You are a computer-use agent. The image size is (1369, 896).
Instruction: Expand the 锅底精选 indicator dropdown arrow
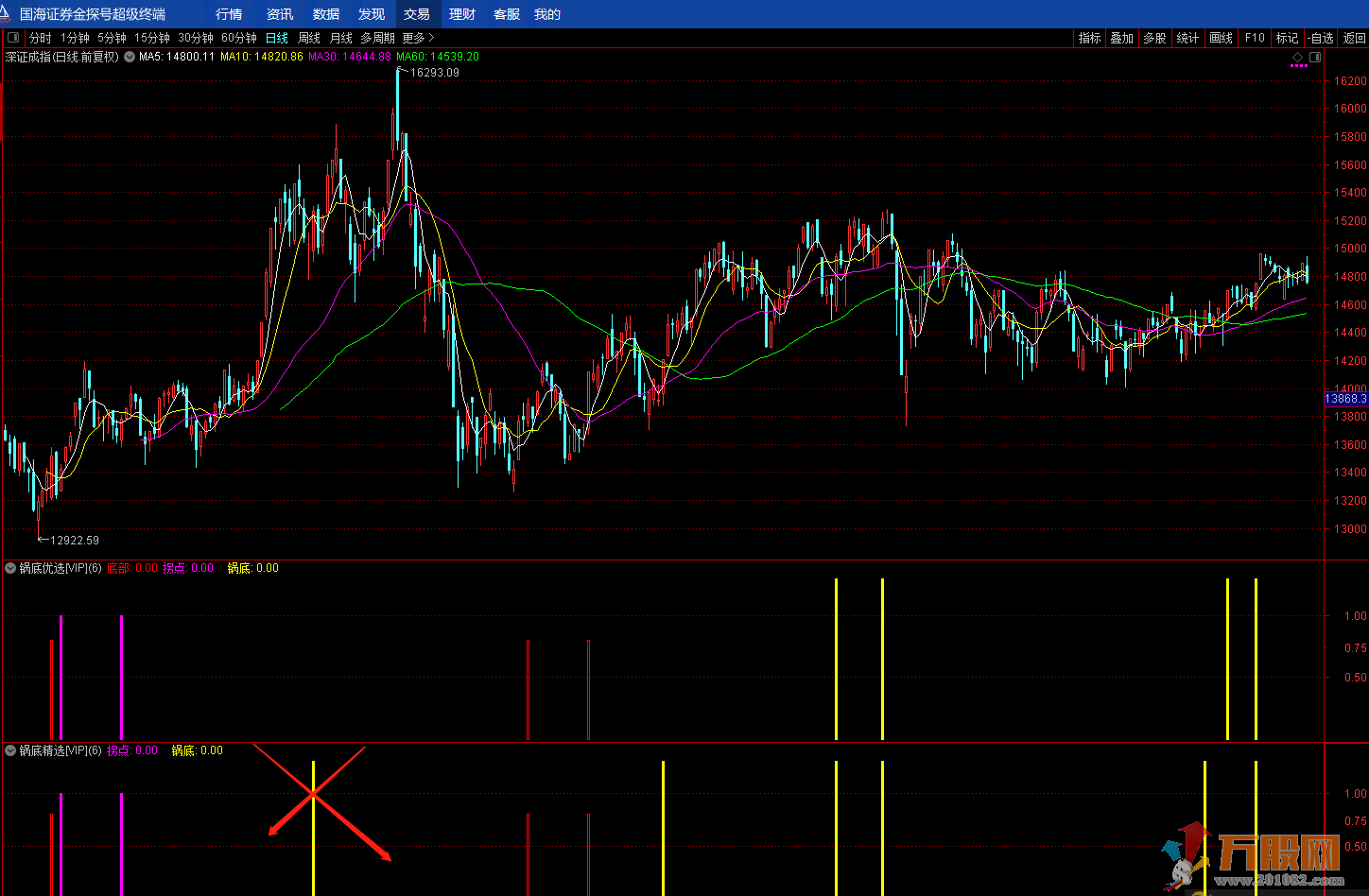click(x=10, y=750)
